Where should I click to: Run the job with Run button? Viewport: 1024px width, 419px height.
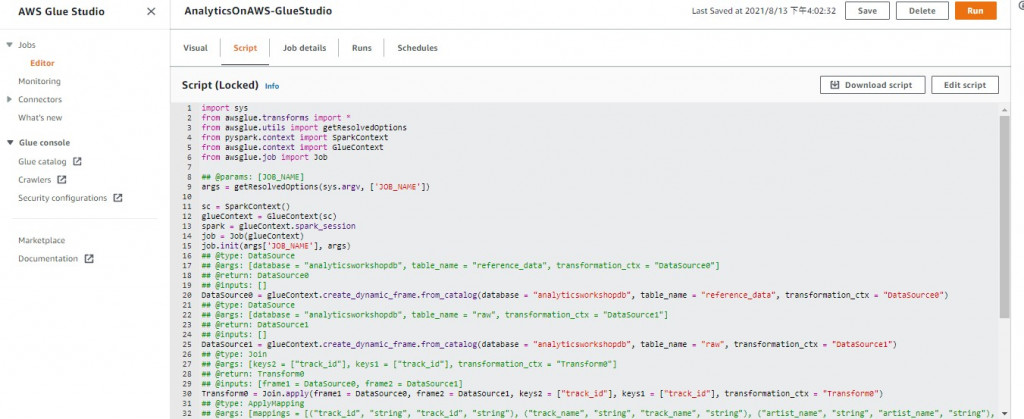point(975,10)
